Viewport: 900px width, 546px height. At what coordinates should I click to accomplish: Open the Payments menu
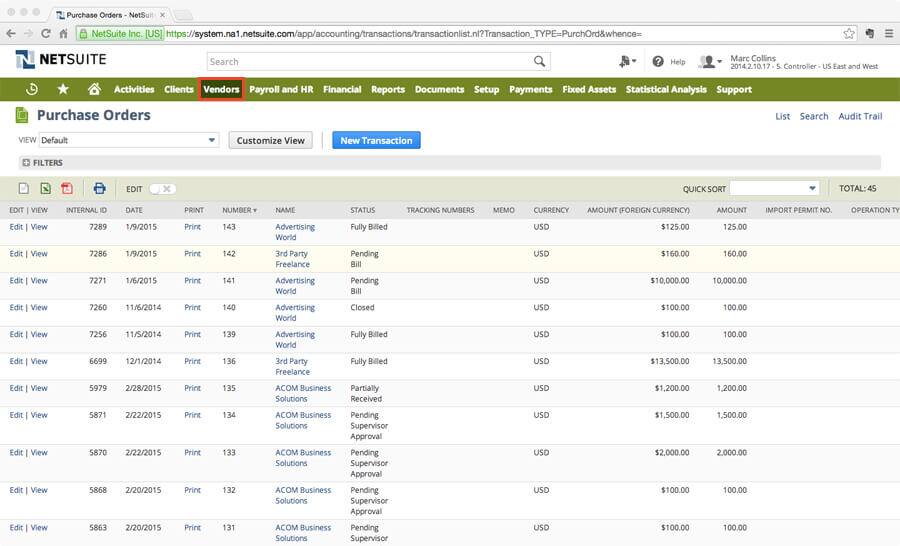coord(530,90)
